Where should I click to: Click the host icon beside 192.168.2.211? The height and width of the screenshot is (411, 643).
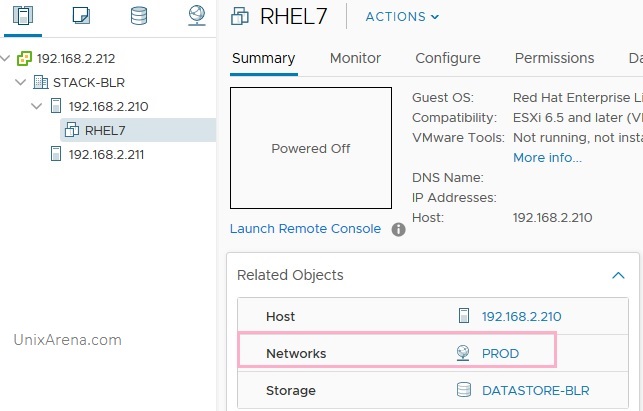coord(56,154)
